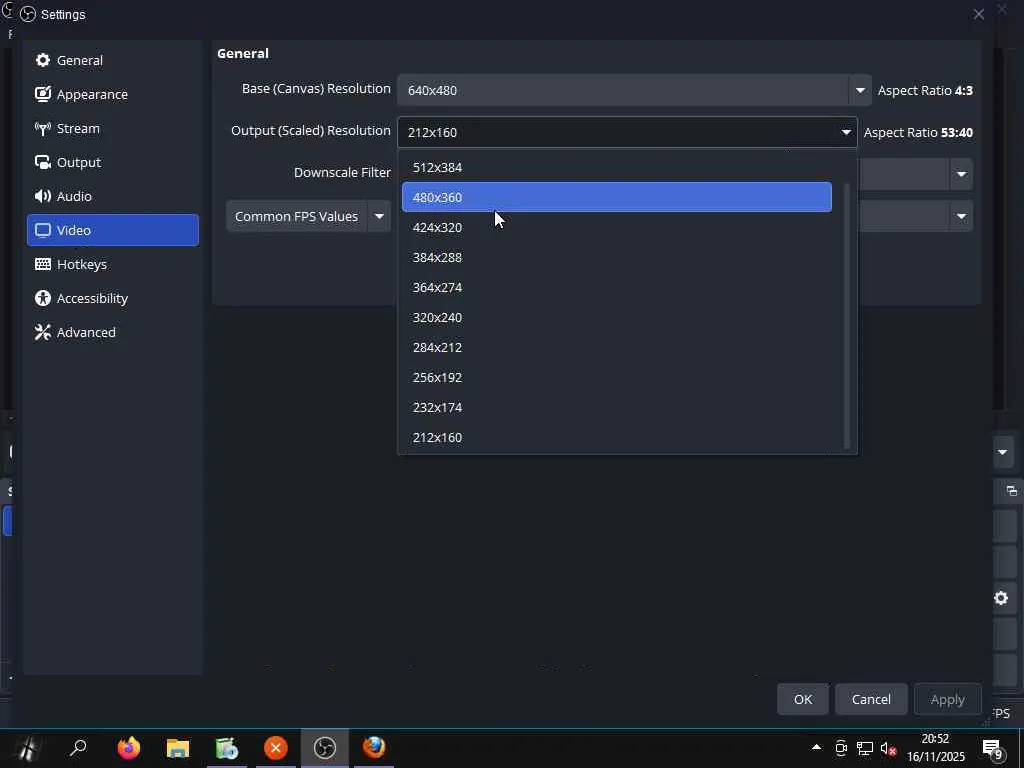Click the resolution list scrollbar
The height and width of the screenshot is (768, 1024).
[x=847, y=316]
